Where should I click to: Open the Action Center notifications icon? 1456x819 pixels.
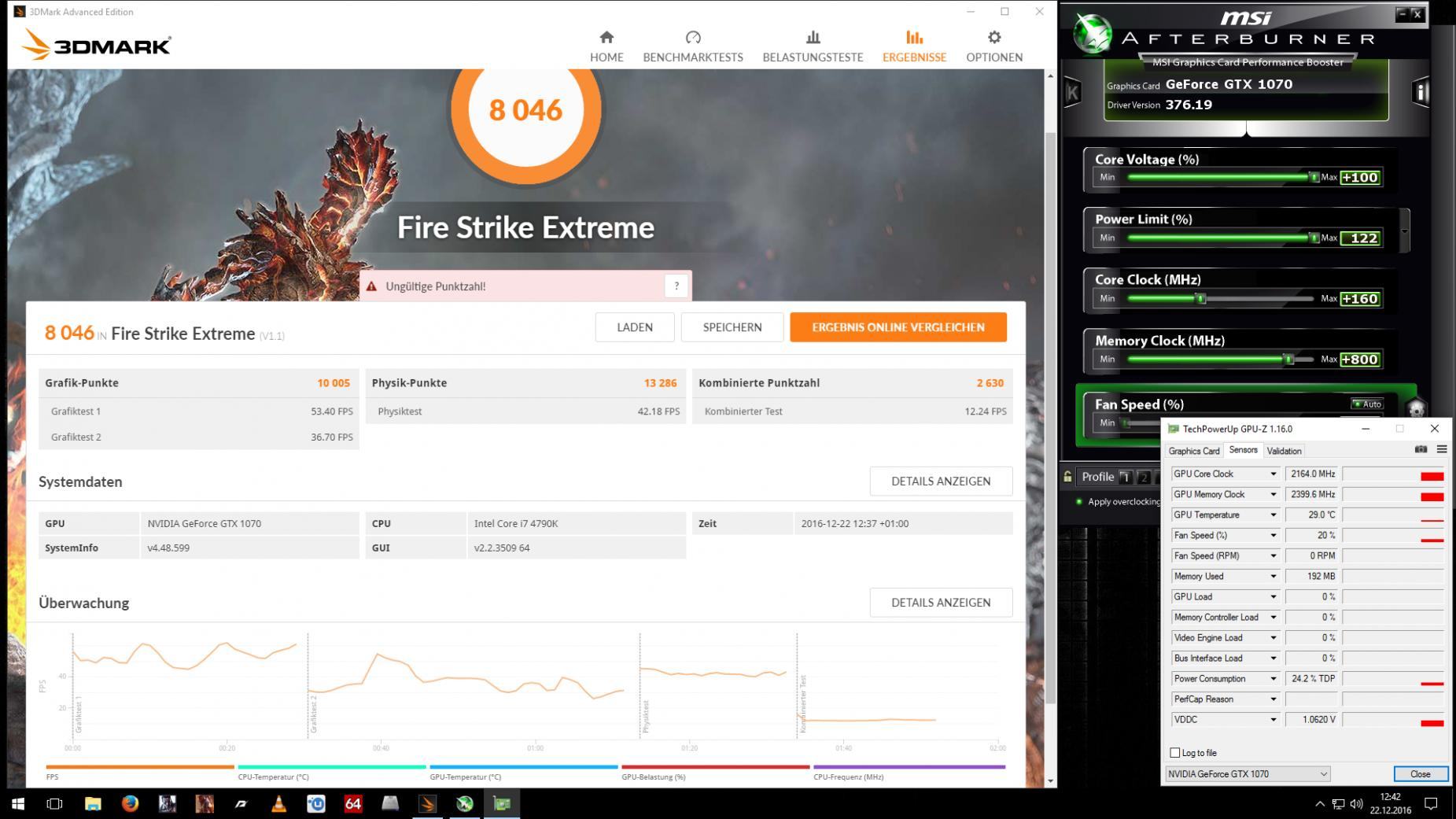click(1431, 803)
